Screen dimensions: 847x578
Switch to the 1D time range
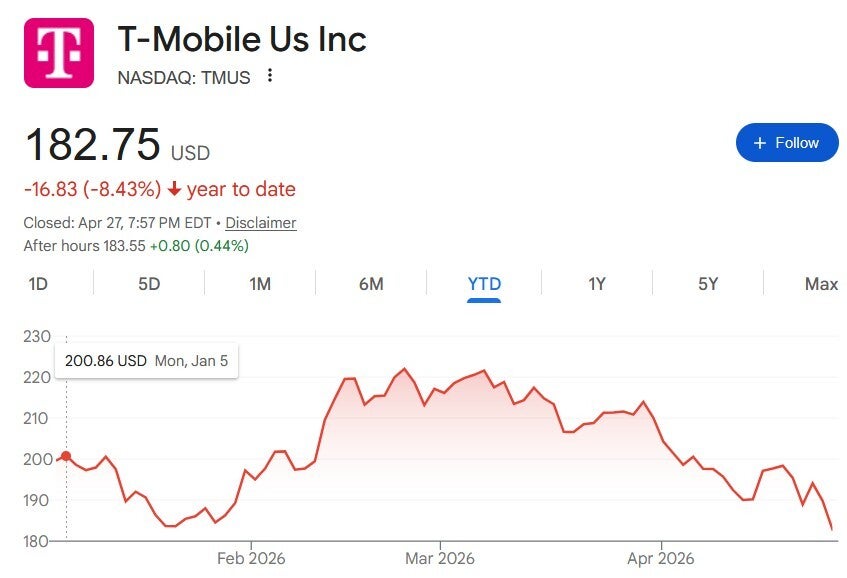(36, 284)
